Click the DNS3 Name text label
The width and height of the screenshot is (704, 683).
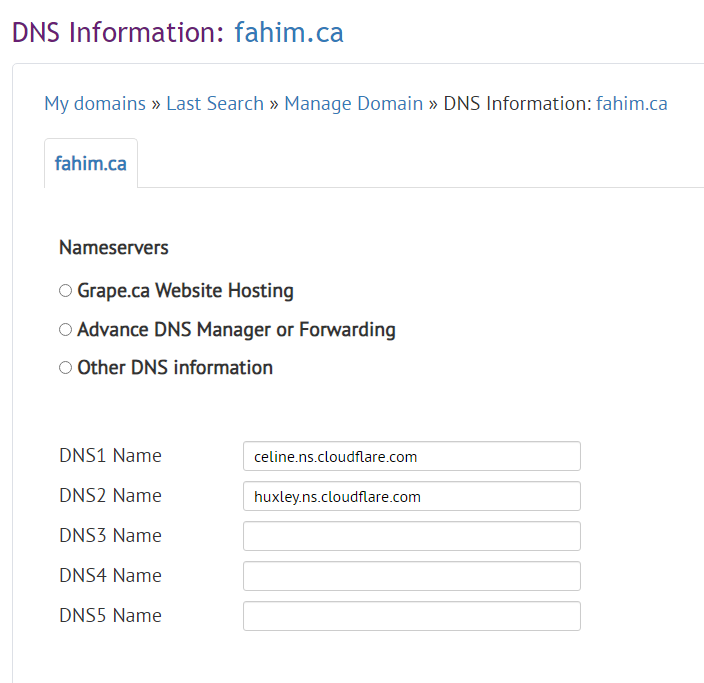click(x=110, y=536)
